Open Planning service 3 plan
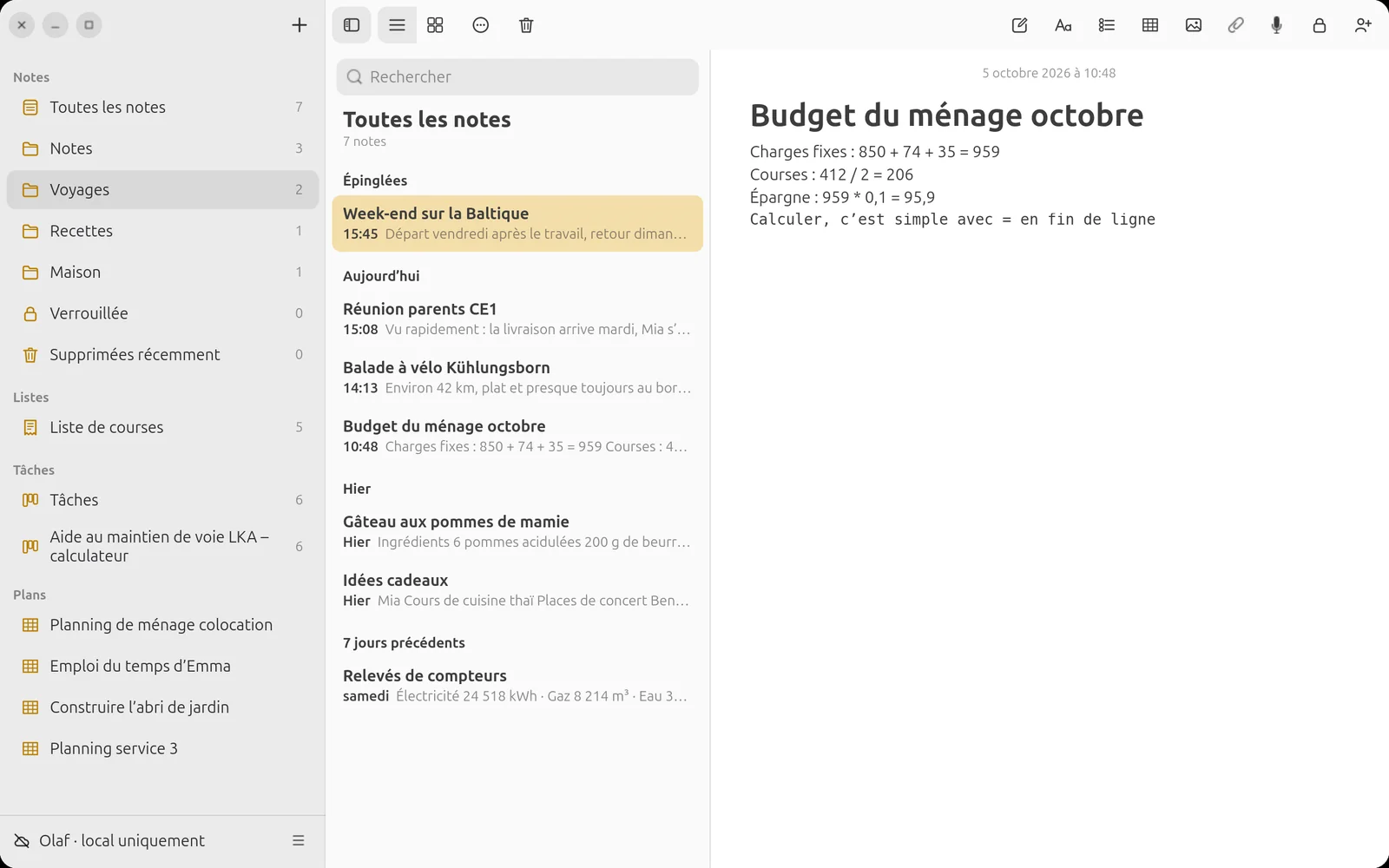This screenshot has height=868, width=1389. tap(162, 748)
